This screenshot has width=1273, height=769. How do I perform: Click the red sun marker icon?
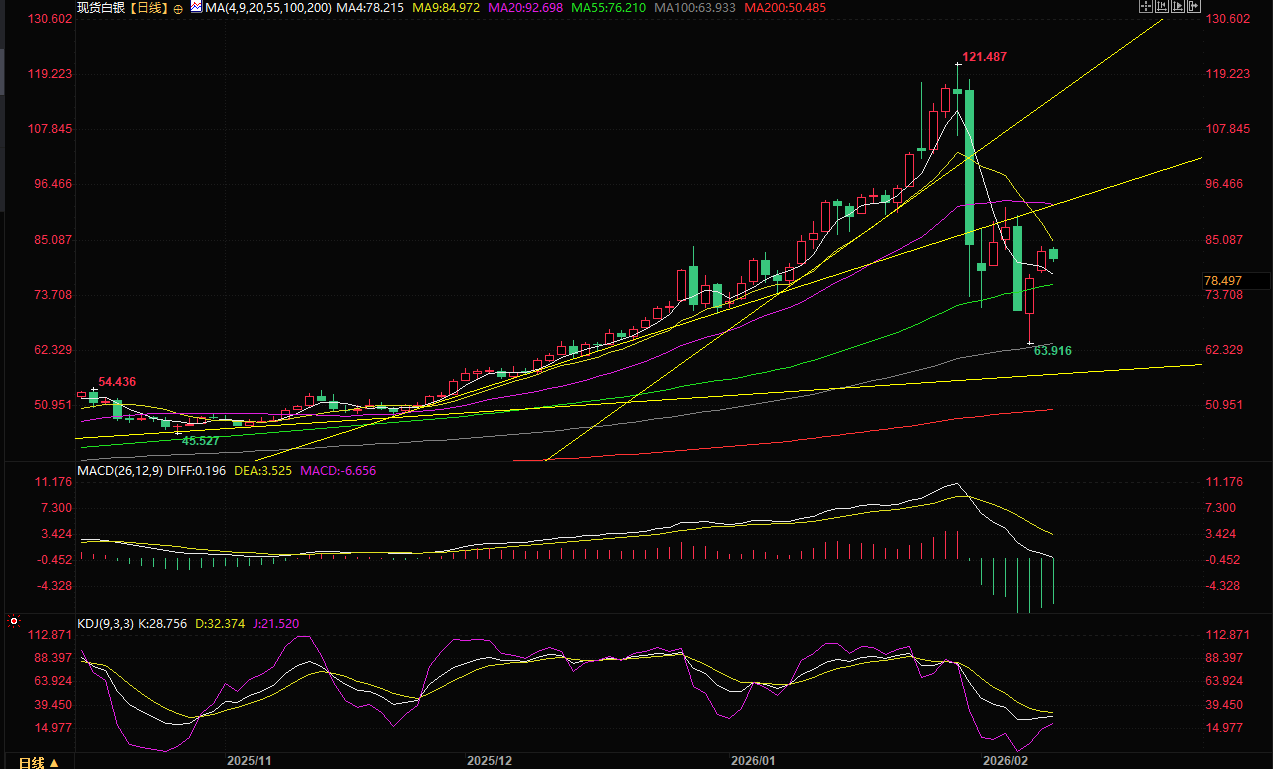pos(14,621)
